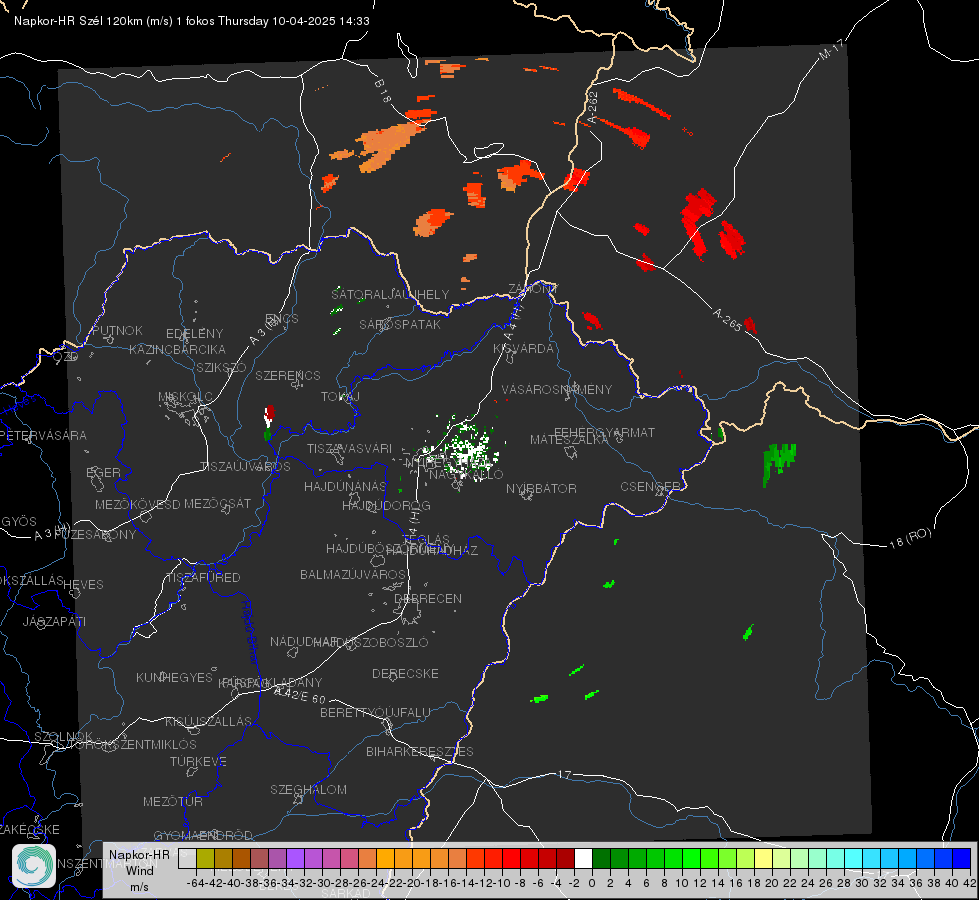Click the EDELÉNY label
This screenshot has width=979, height=900.
pos(194,334)
